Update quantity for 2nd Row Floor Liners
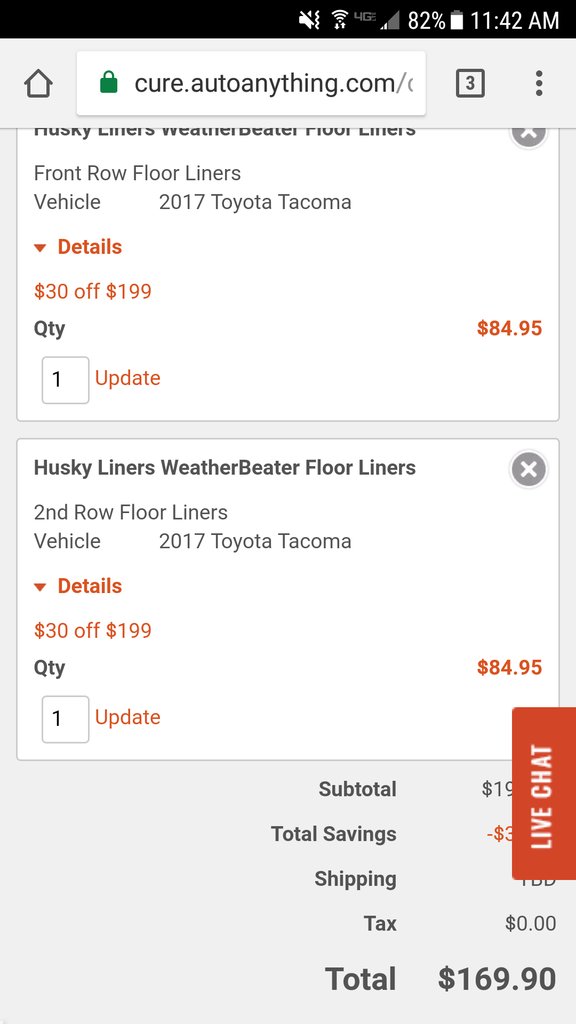The width and height of the screenshot is (576, 1024). [x=128, y=717]
